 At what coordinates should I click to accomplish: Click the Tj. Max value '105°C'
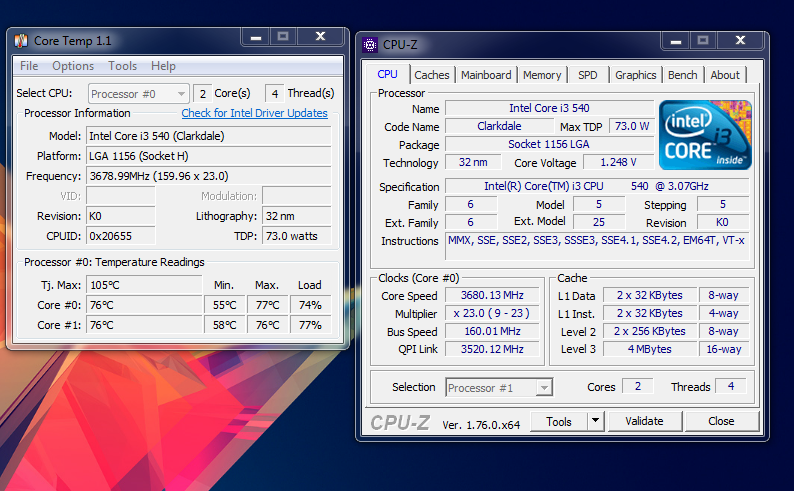[x=144, y=285]
